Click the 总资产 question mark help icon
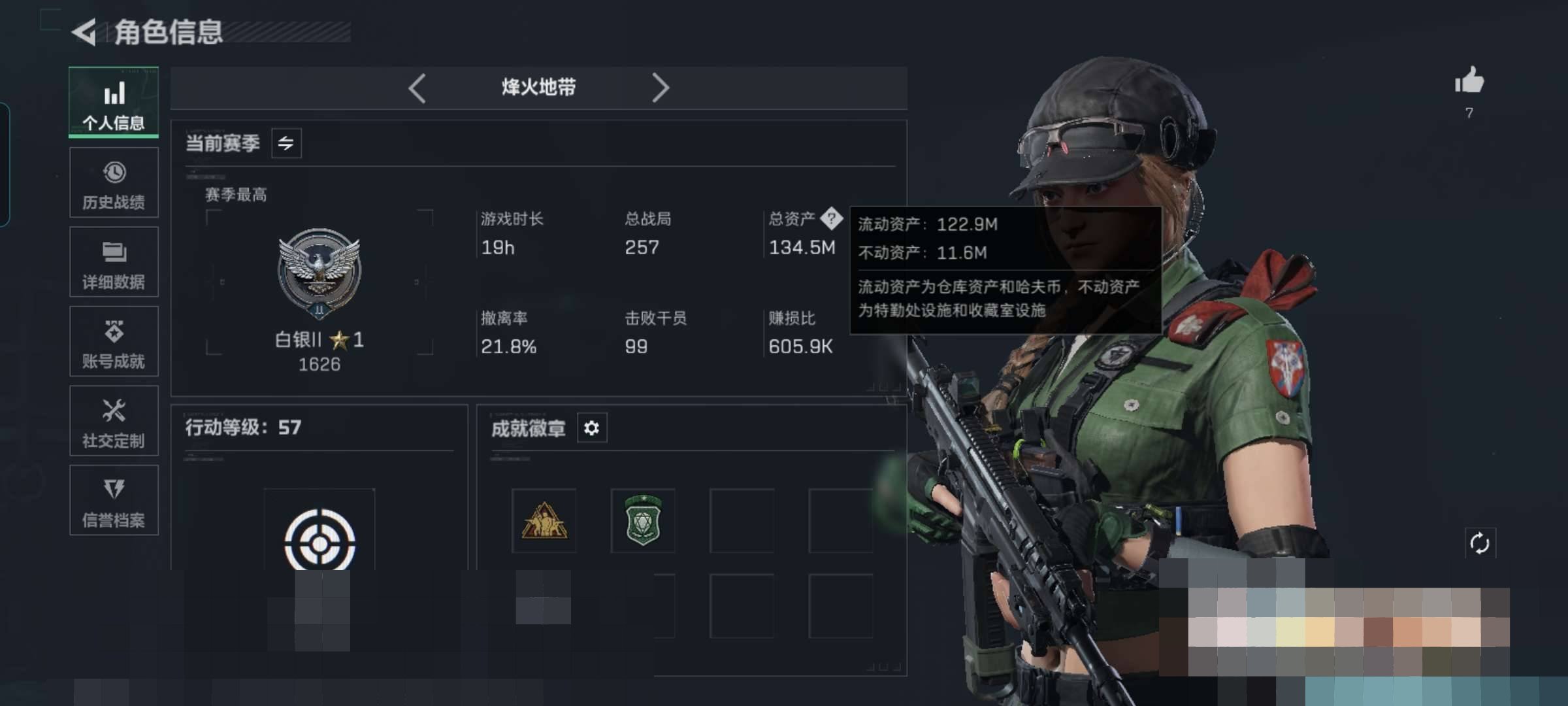 [832, 218]
